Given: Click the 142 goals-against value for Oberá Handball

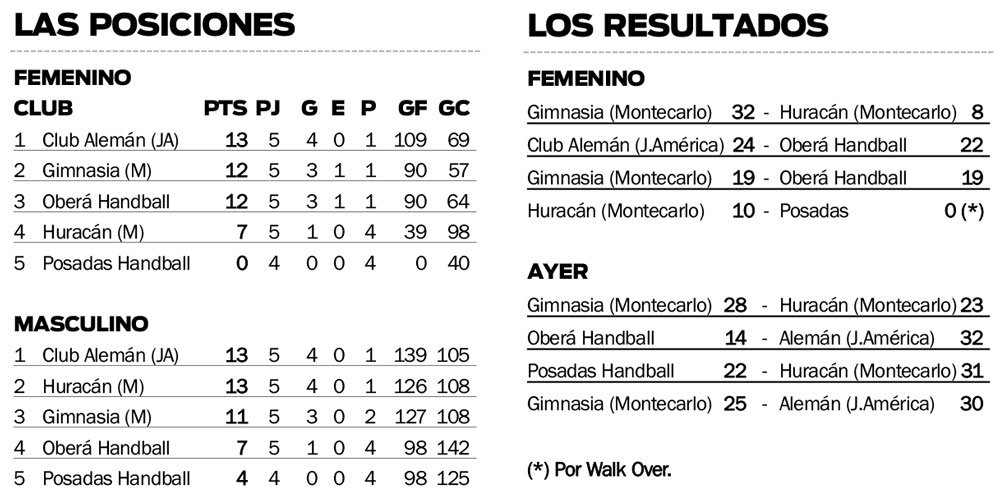Looking at the screenshot, I should 454,448.
